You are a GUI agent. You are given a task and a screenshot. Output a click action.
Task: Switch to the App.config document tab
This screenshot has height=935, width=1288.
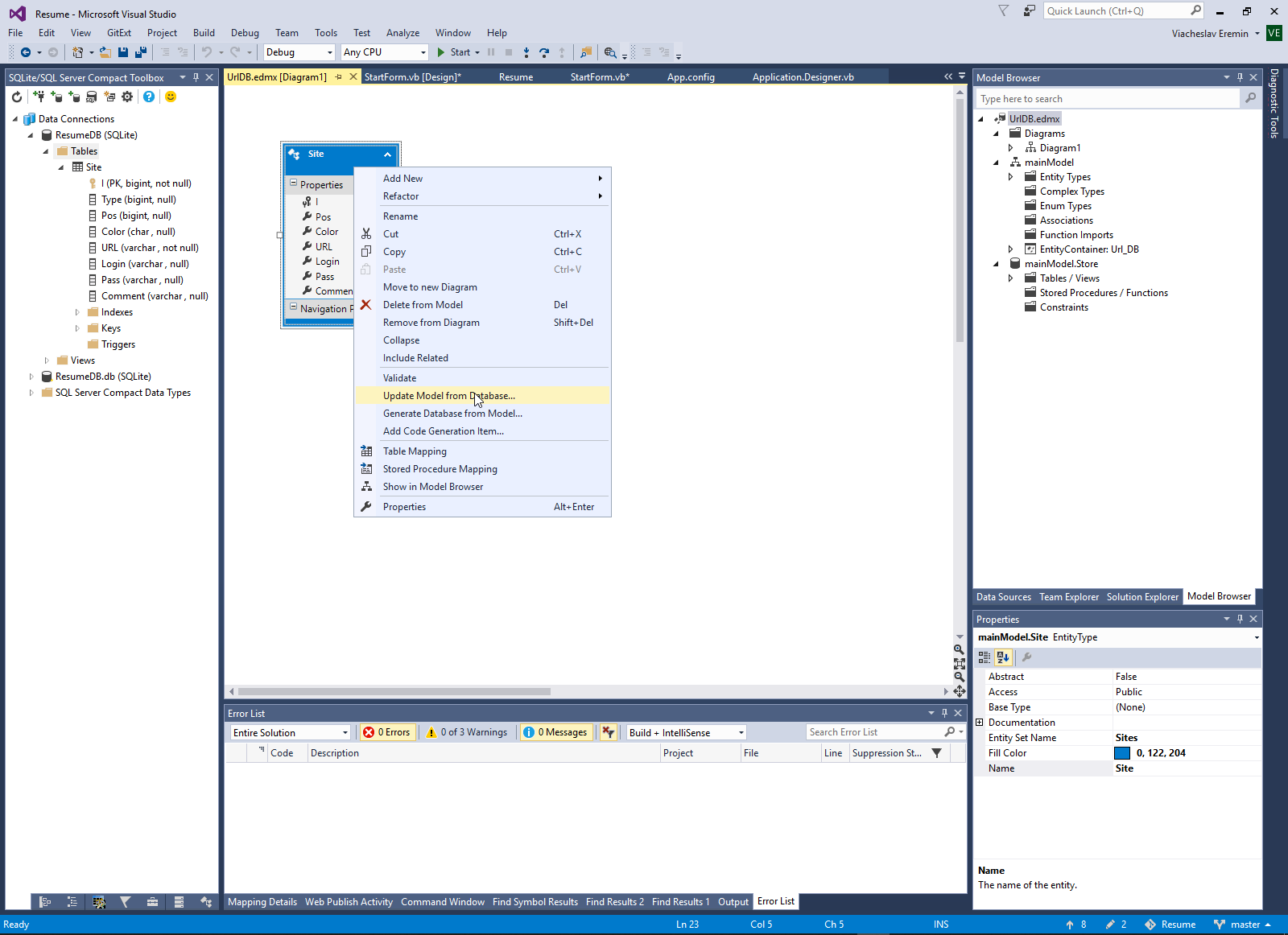tap(691, 77)
